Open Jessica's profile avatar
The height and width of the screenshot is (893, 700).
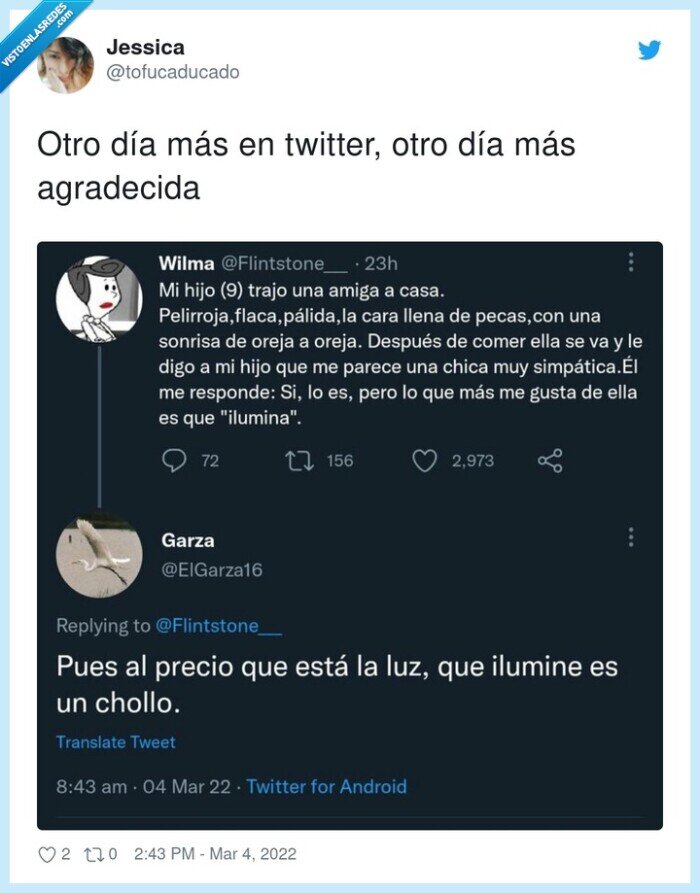click(62, 62)
